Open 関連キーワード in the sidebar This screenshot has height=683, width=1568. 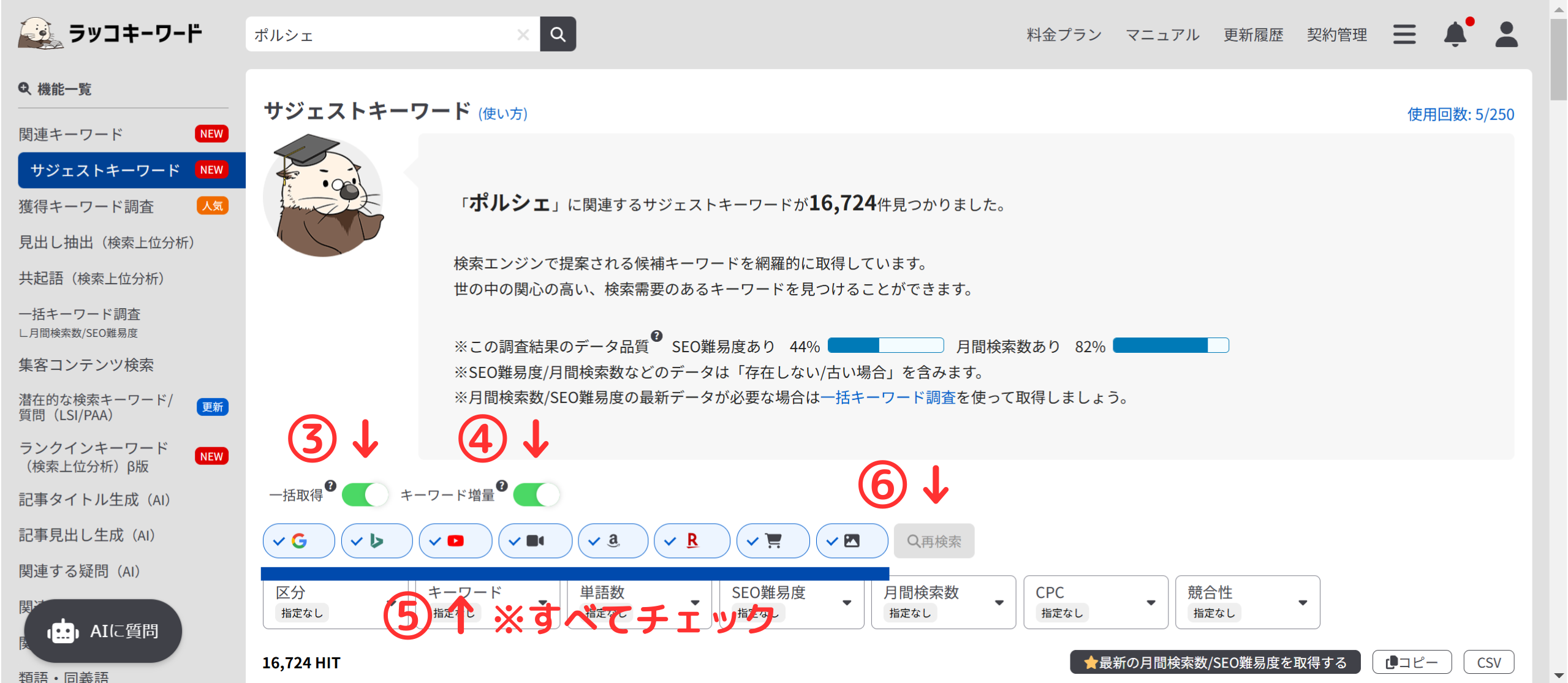(71, 134)
